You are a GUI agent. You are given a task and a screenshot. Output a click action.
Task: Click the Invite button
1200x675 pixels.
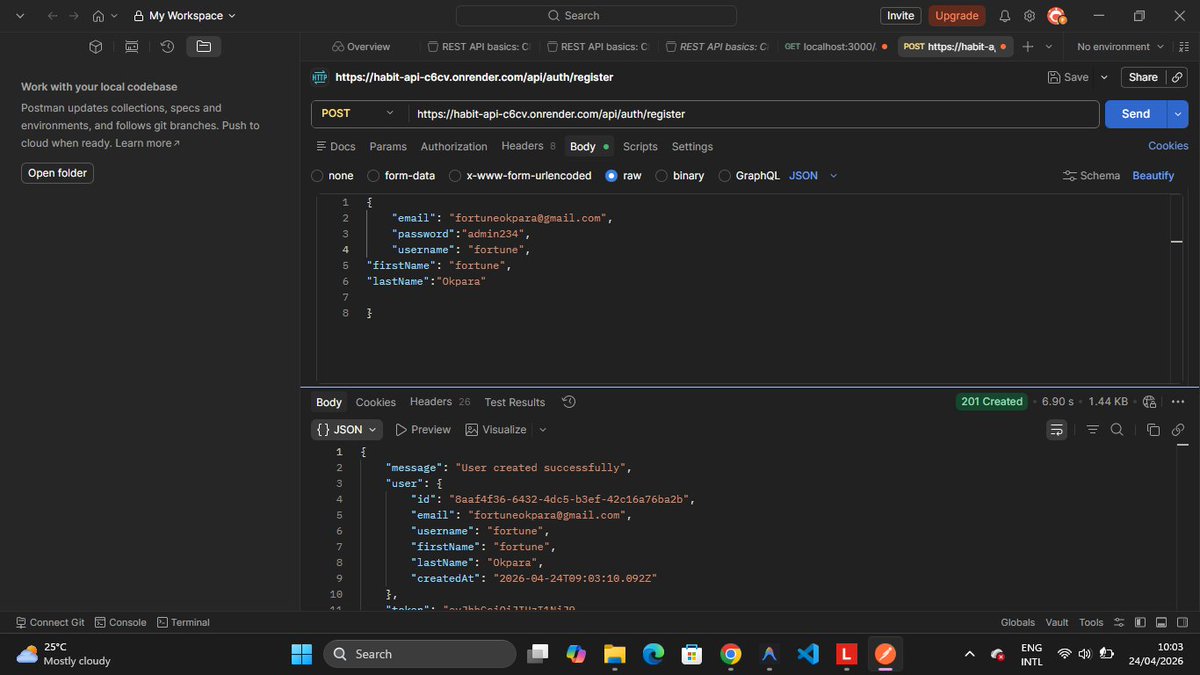901,16
